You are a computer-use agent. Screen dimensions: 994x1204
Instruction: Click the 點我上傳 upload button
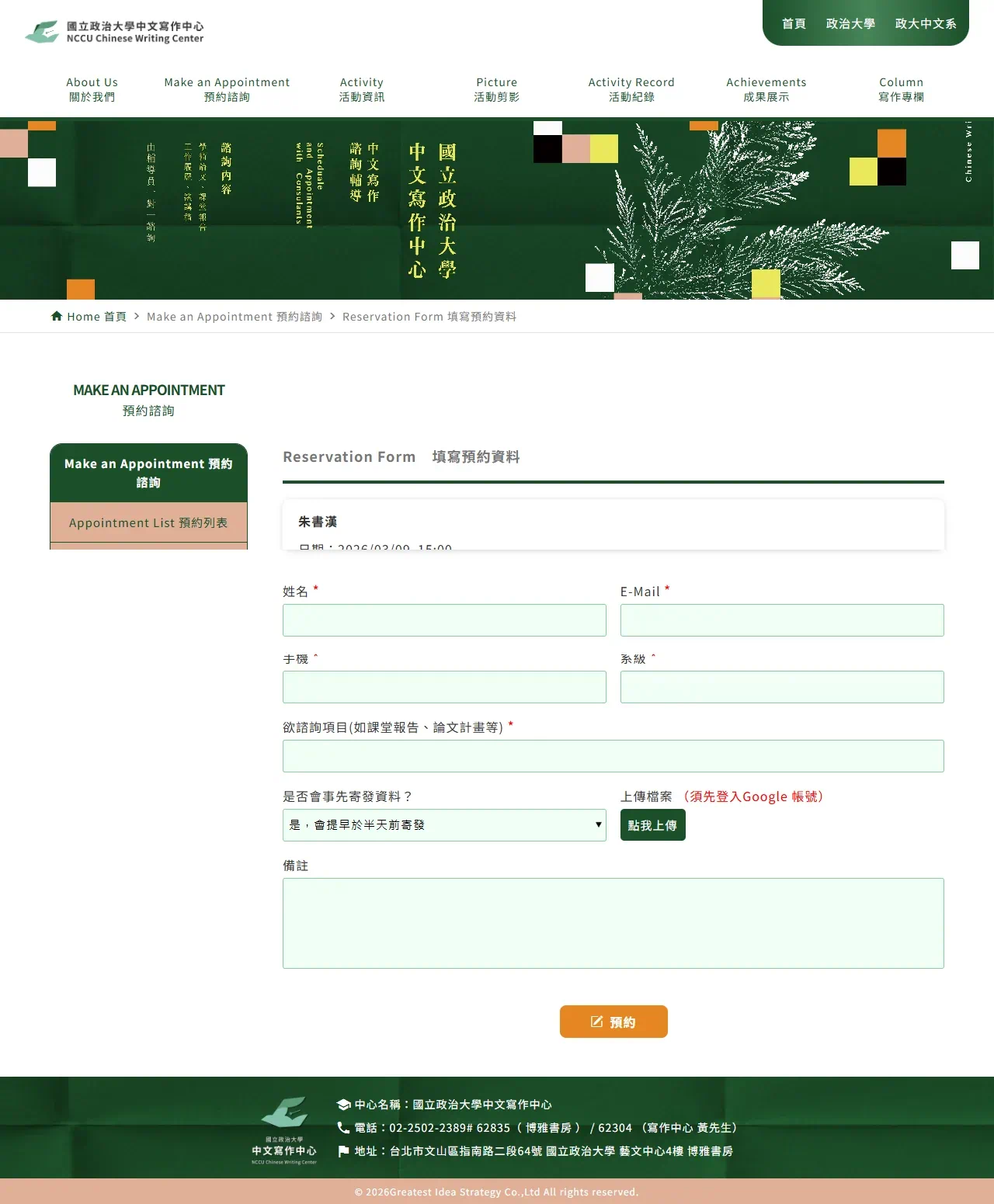[x=652, y=824]
